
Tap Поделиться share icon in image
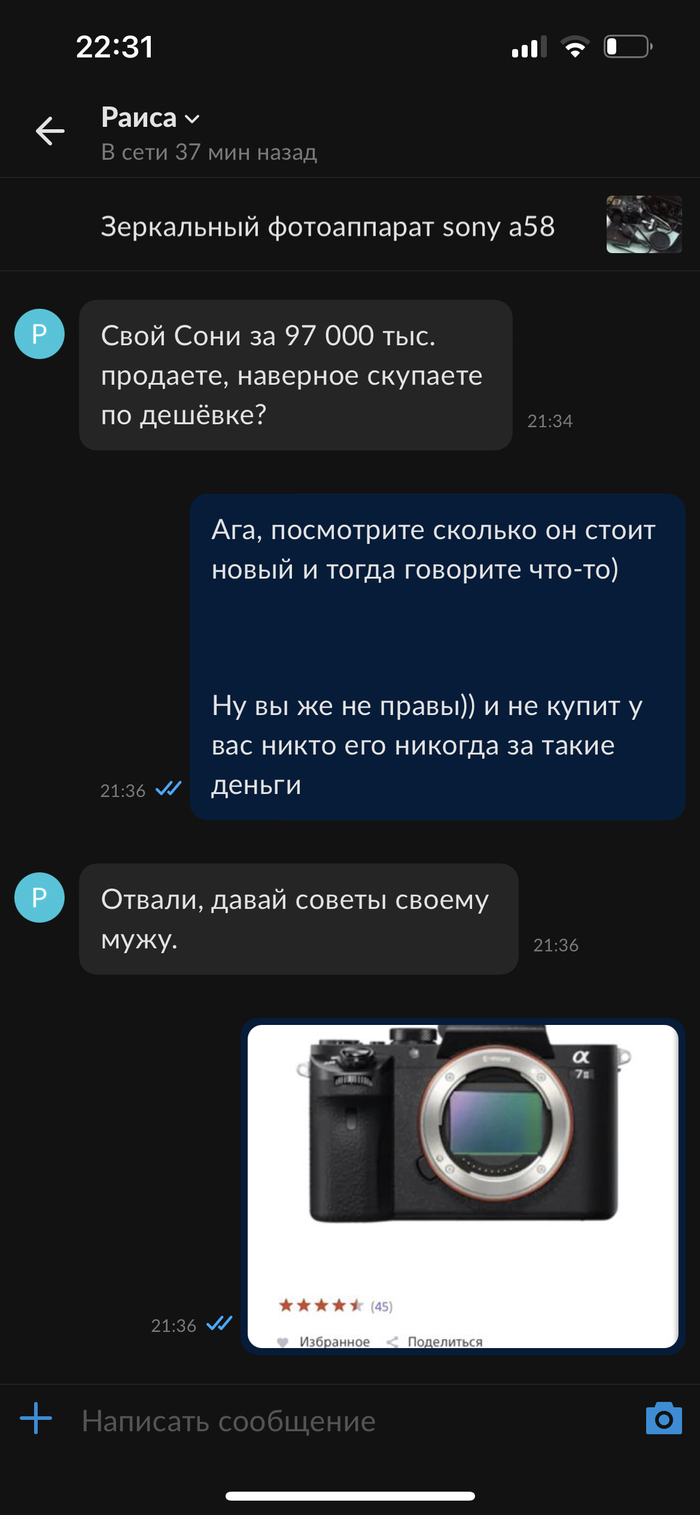point(392,1342)
